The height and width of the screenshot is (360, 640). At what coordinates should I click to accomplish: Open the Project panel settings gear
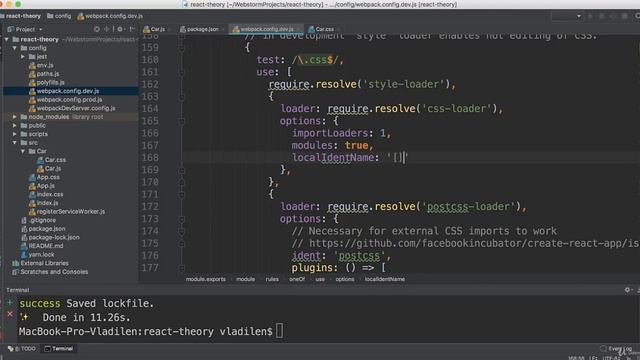coord(120,29)
